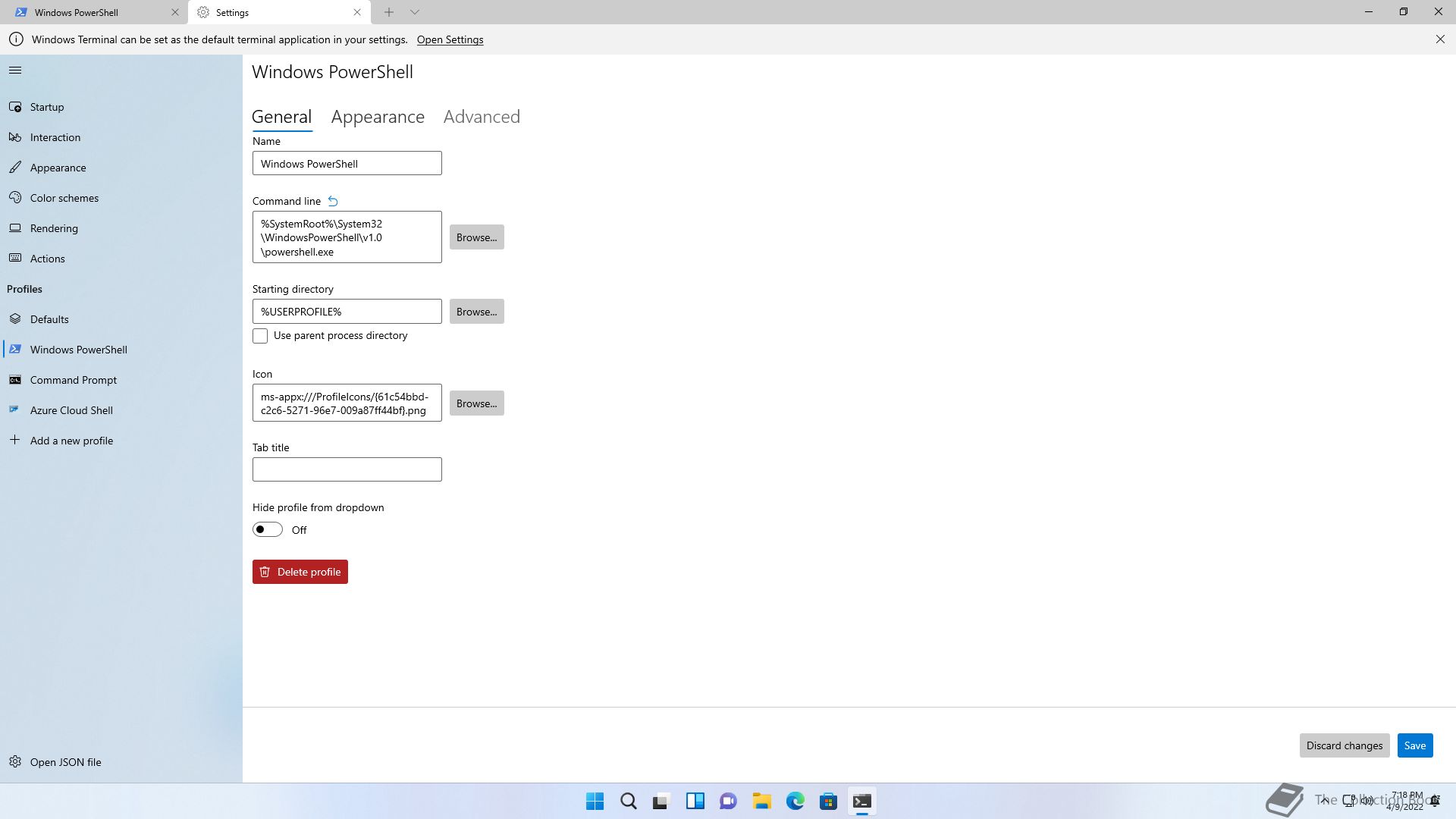Open the Startup settings page
Image resolution: width=1456 pixels, height=819 pixels.
[121, 107]
